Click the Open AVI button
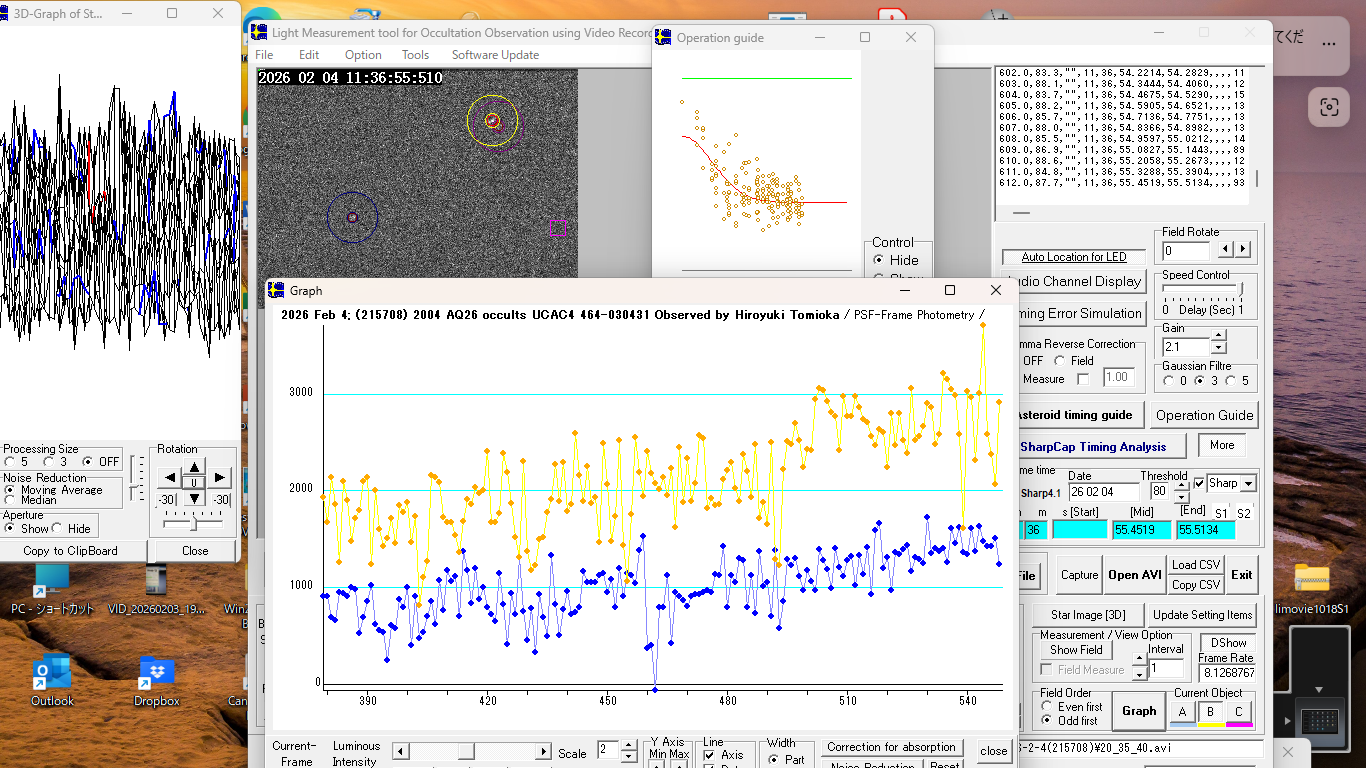 pyautogui.click(x=1135, y=575)
